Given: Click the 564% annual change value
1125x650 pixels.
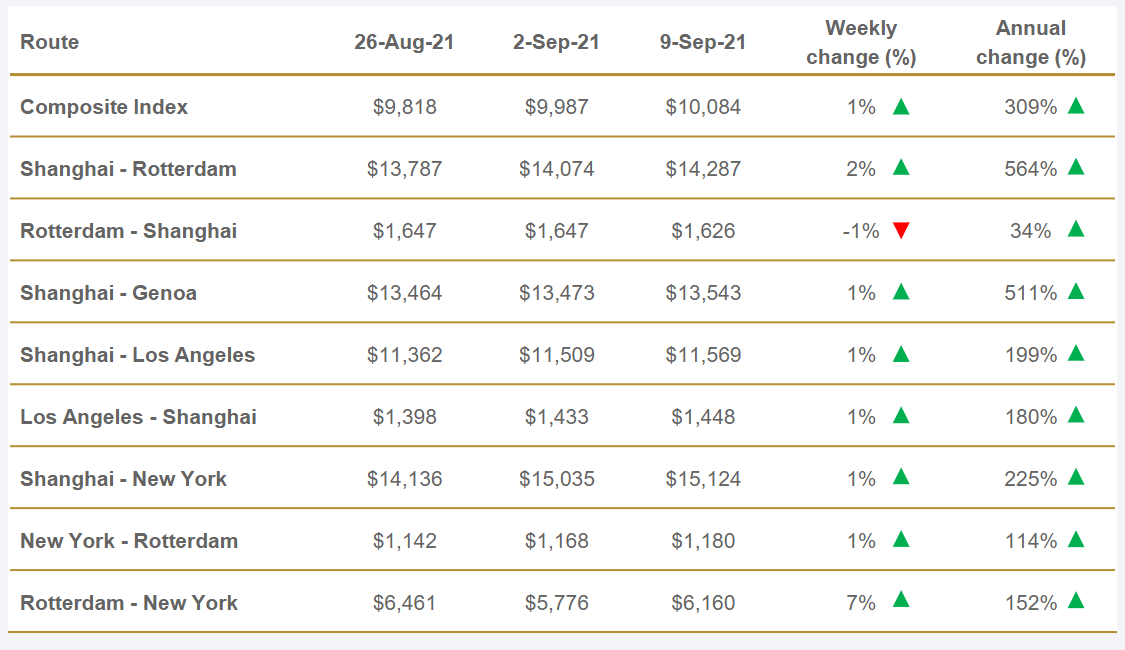Looking at the screenshot, I should click(1030, 169).
